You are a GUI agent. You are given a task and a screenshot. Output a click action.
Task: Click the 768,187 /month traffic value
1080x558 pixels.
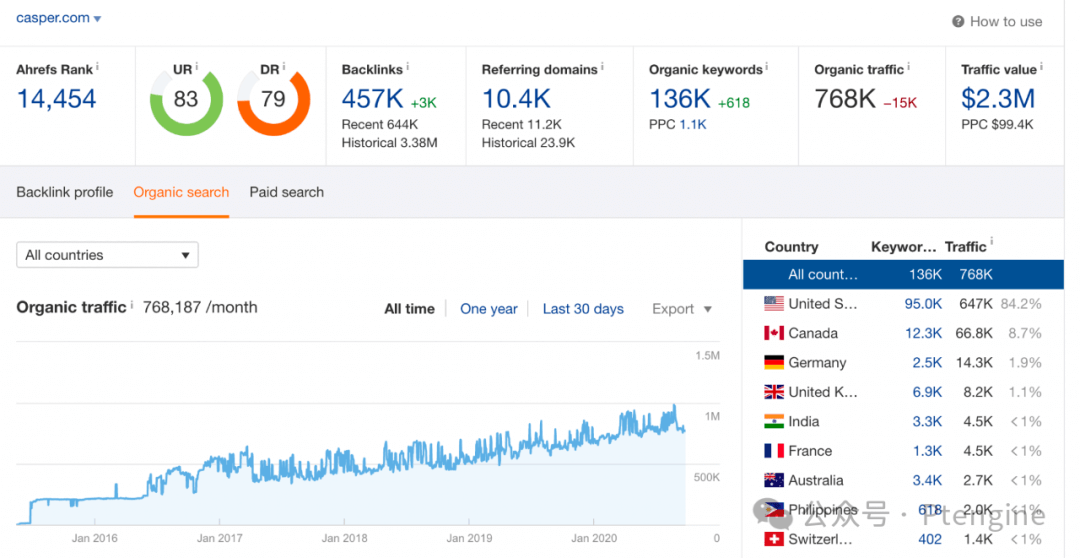click(200, 307)
